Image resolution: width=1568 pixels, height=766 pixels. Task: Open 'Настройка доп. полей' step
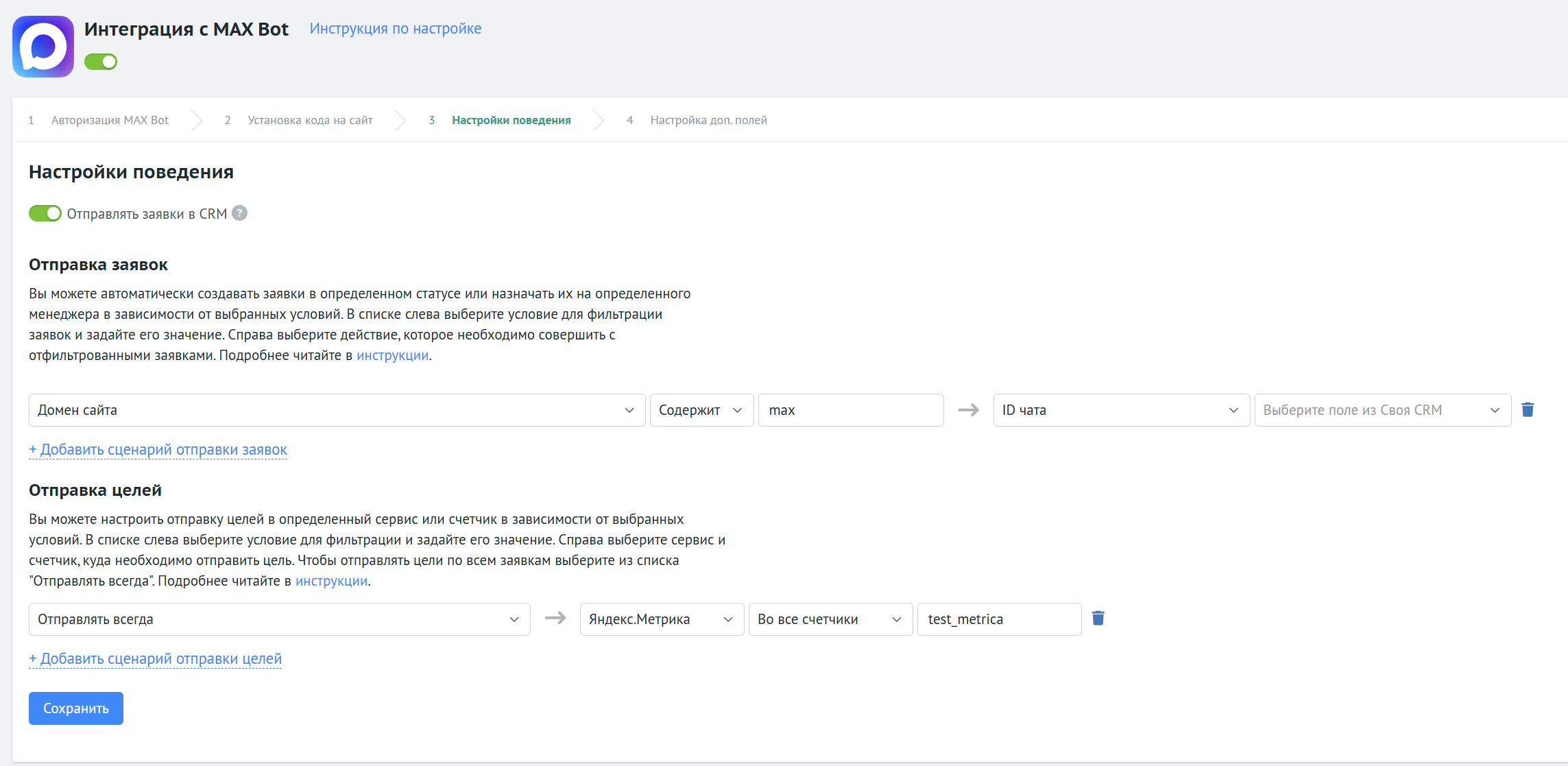point(708,120)
